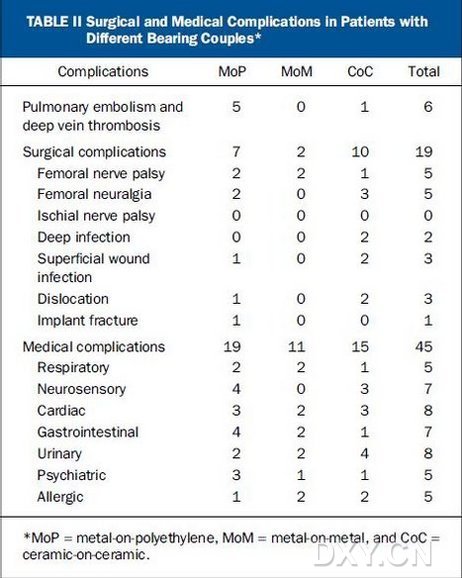
Task: Select the MoM column header
Action: click(297, 72)
